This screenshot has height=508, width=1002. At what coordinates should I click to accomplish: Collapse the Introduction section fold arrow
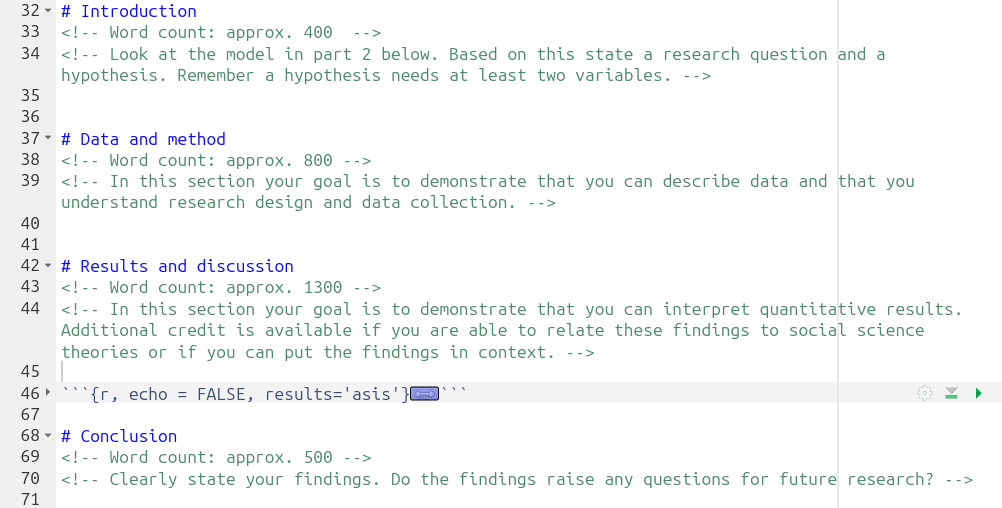[48, 11]
